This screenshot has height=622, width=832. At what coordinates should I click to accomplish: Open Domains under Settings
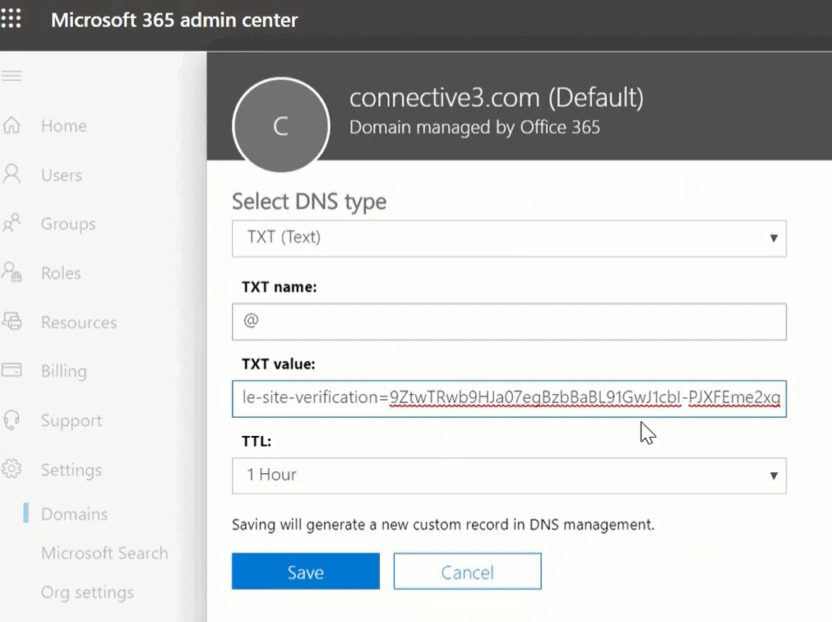pyautogui.click(x=74, y=514)
